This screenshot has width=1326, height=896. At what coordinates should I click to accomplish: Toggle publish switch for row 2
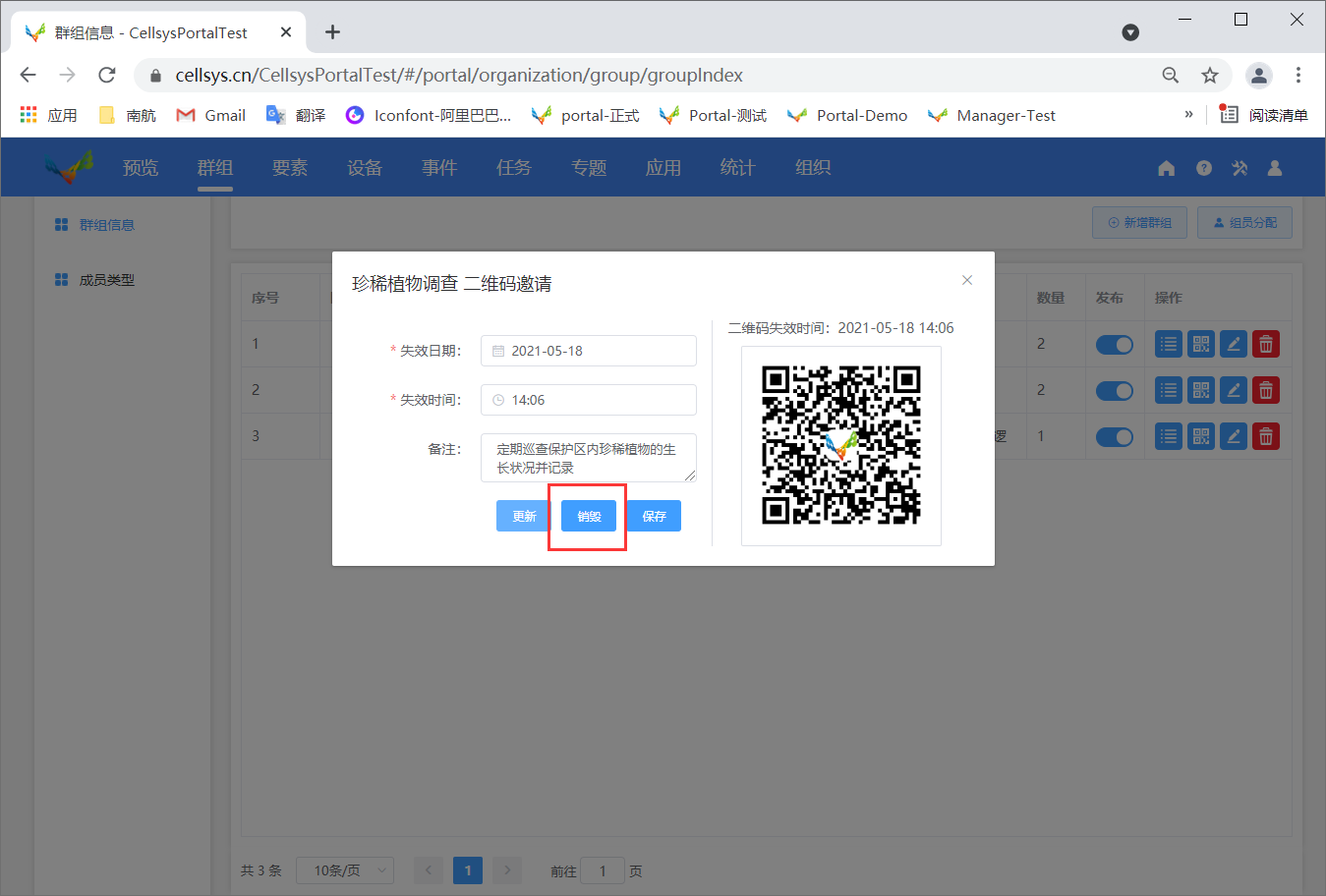(1115, 391)
